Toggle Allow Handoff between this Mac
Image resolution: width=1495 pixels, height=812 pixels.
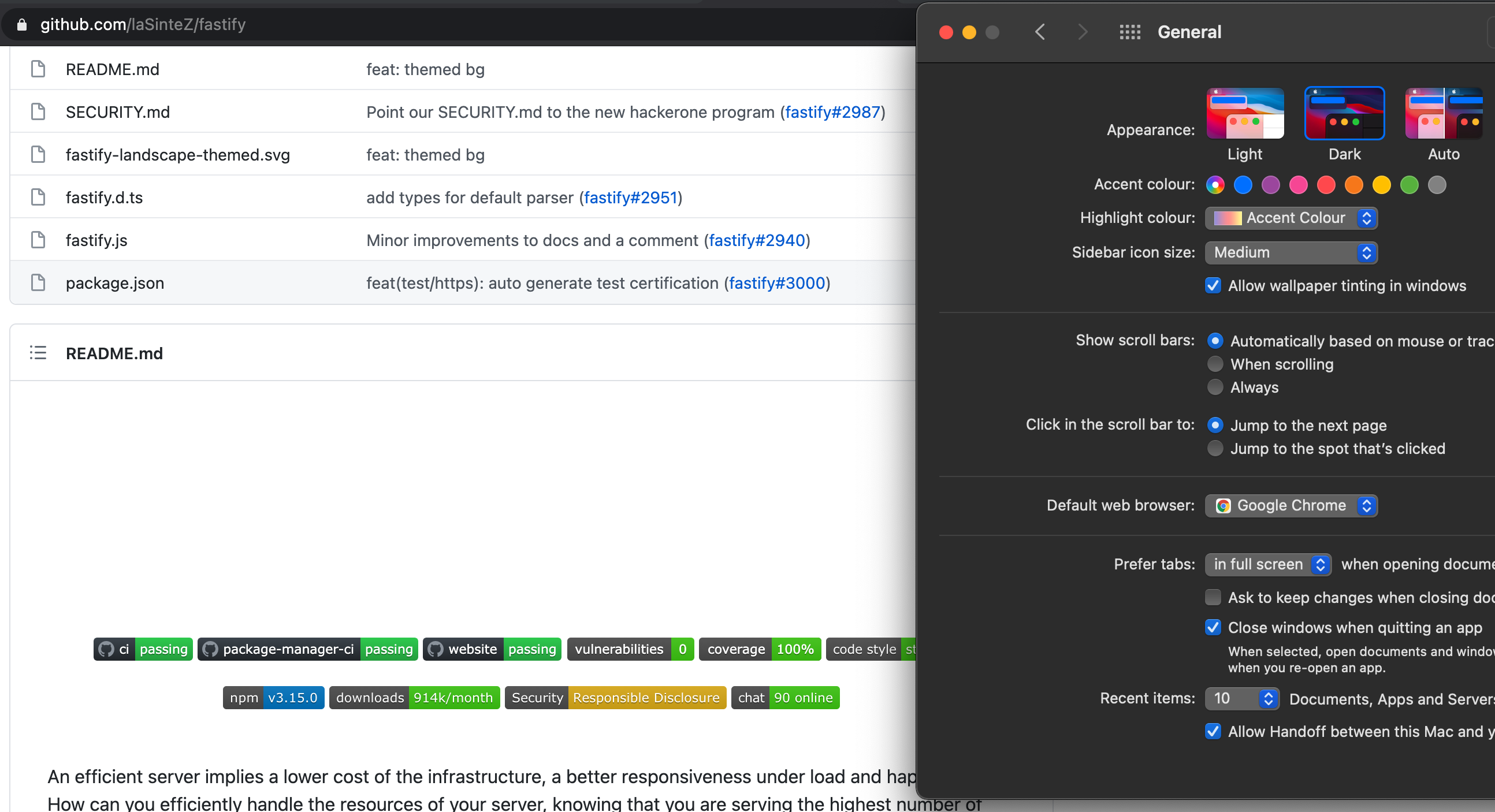point(1213,731)
